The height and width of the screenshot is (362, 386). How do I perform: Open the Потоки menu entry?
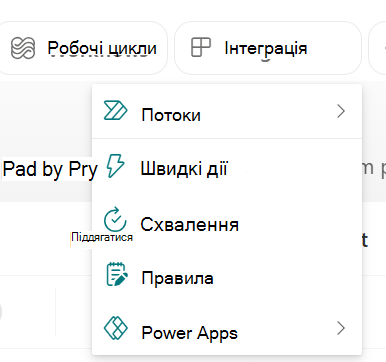[x=227, y=112]
